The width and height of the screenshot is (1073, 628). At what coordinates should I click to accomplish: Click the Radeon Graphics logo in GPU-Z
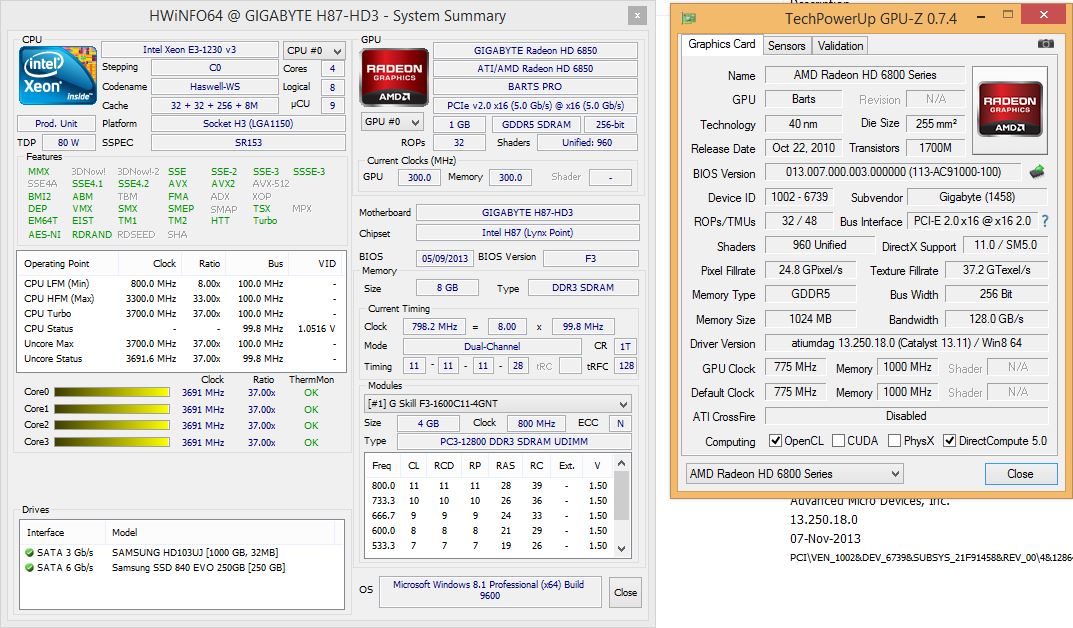pyautogui.click(x=1009, y=109)
